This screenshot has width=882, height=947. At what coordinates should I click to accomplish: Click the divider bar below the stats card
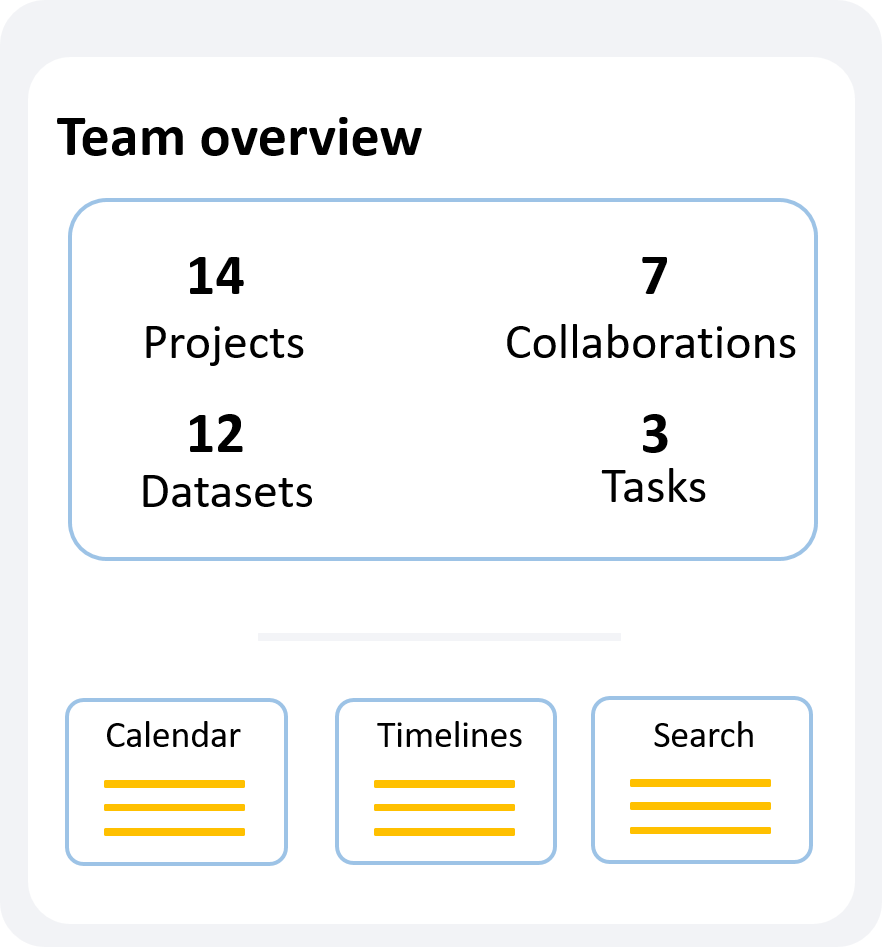pos(440,637)
